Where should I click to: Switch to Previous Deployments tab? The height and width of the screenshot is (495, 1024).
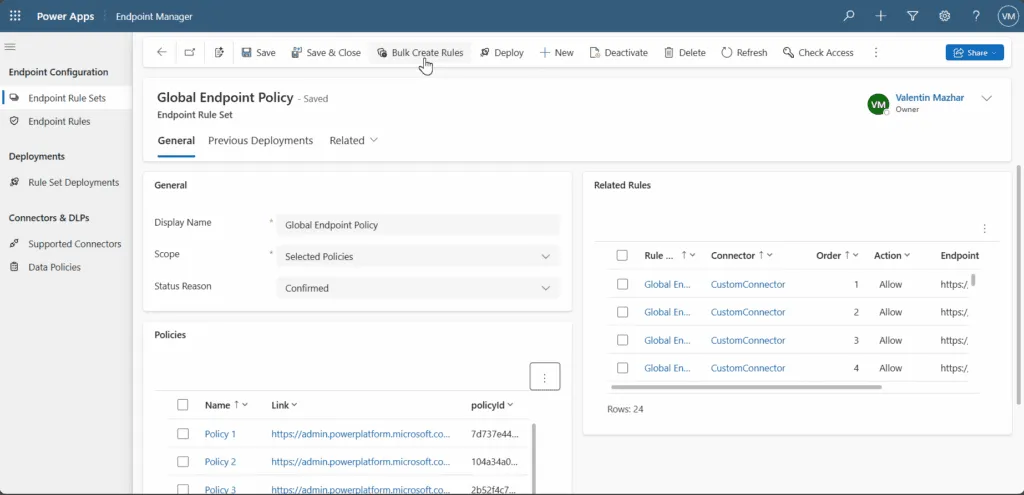261,140
